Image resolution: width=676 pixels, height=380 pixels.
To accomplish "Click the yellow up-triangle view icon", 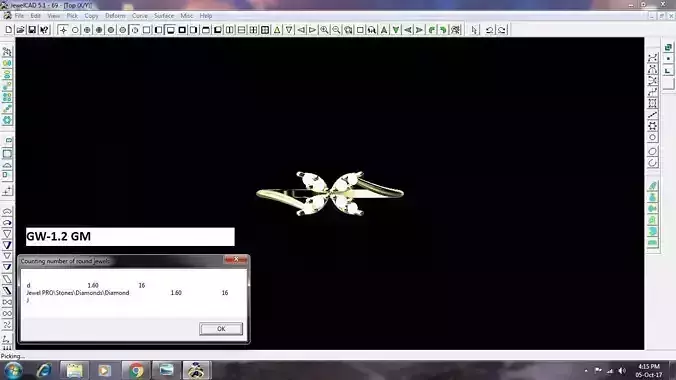I will pos(277,30).
